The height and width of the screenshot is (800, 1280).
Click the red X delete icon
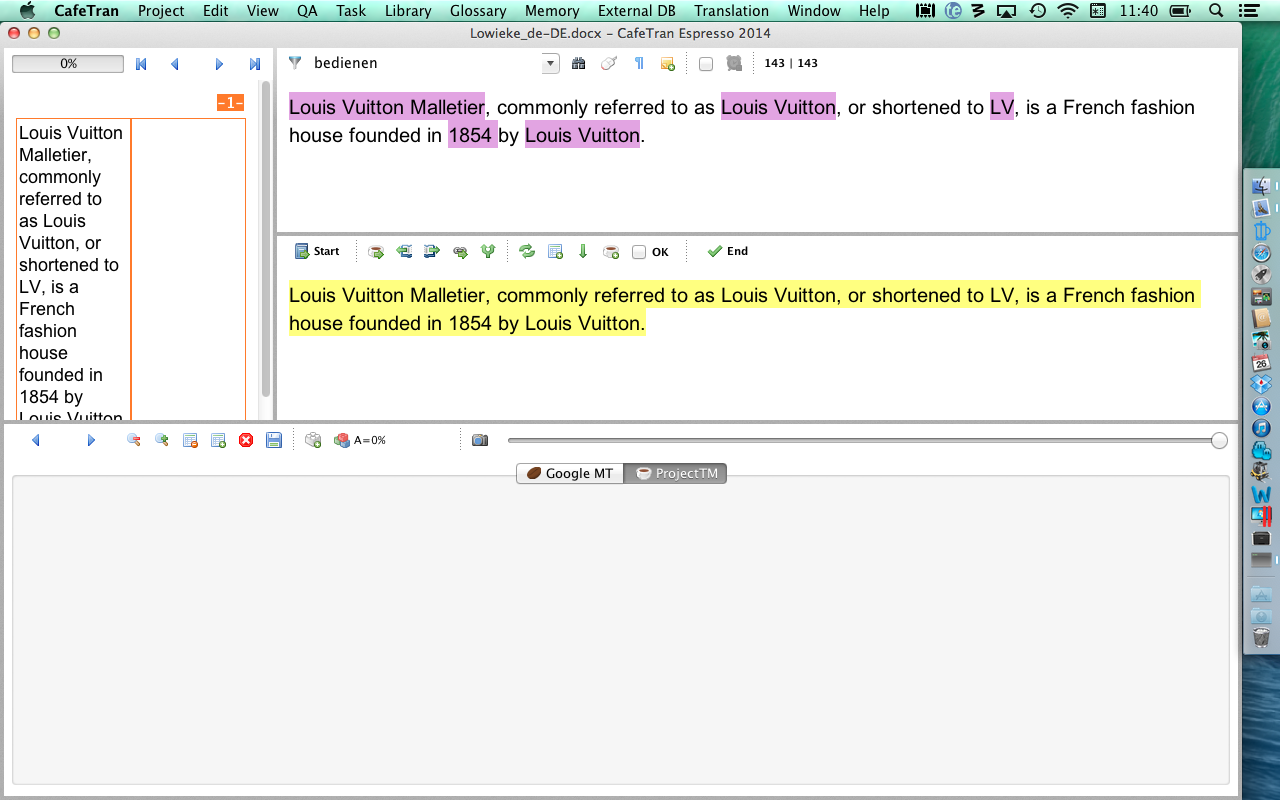(246, 440)
